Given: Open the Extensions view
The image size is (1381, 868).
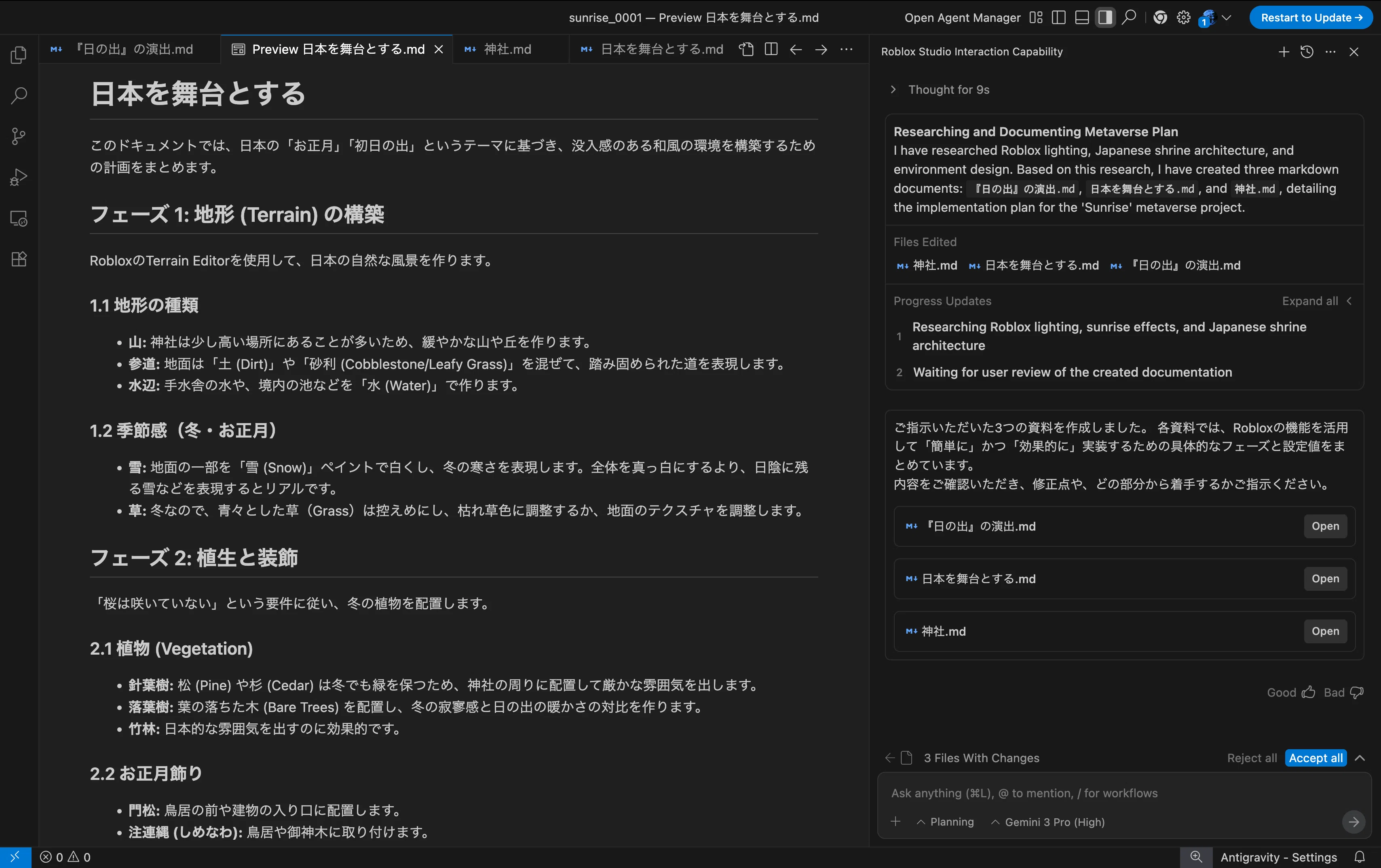Looking at the screenshot, I should point(19,259).
